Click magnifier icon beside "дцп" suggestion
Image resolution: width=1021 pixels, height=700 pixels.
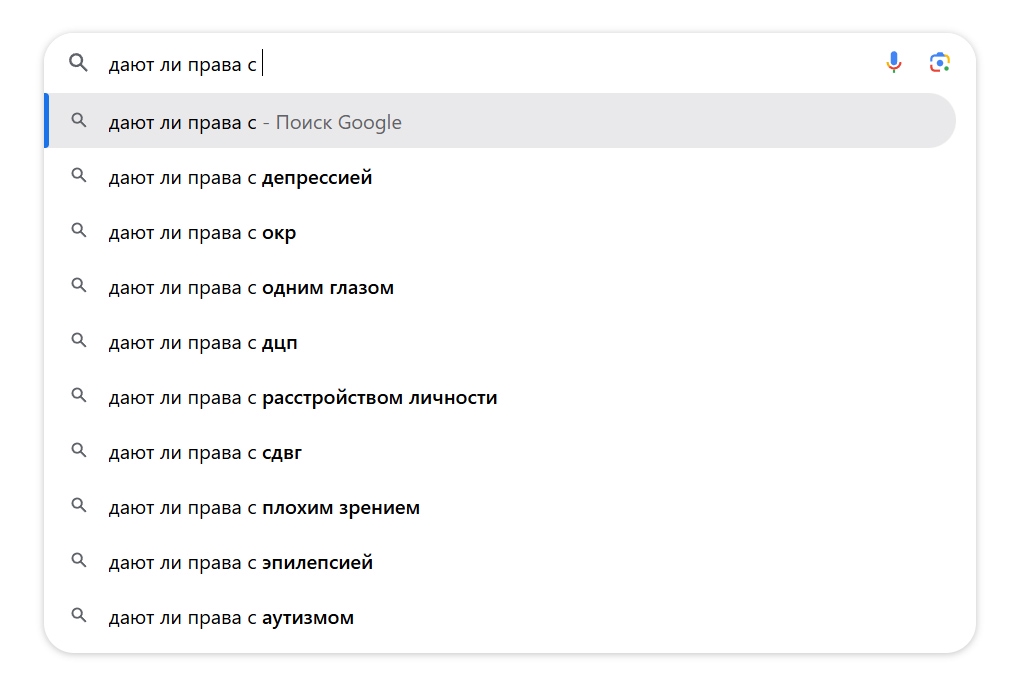tap(79, 342)
